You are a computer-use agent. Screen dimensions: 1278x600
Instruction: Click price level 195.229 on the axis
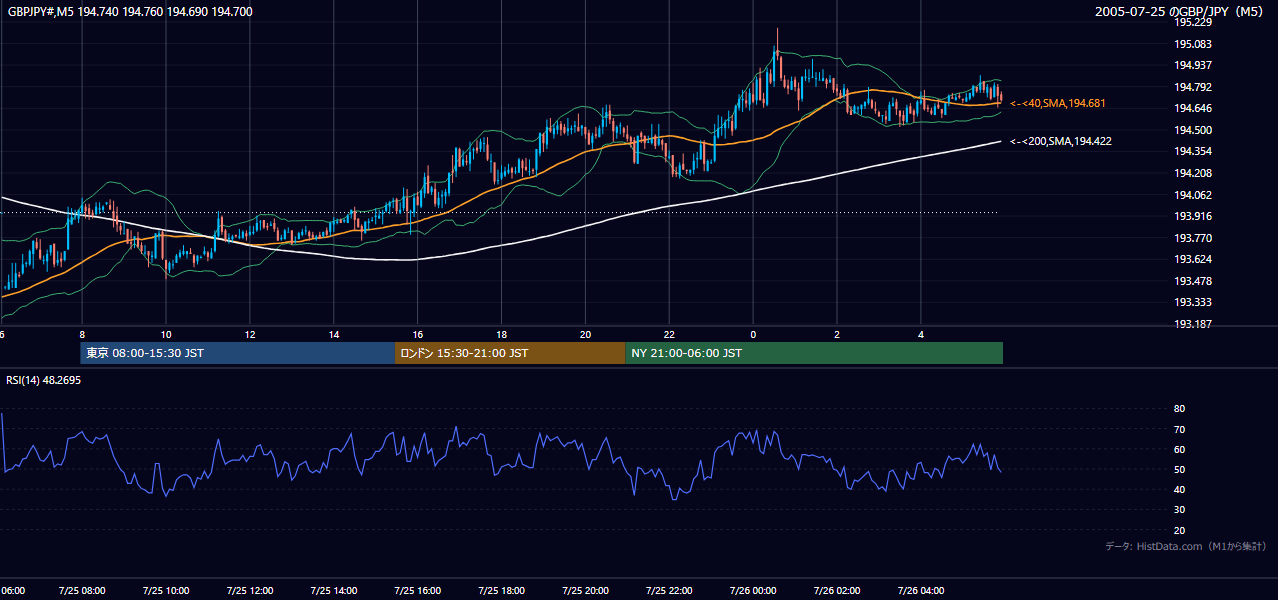[1193, 22]
